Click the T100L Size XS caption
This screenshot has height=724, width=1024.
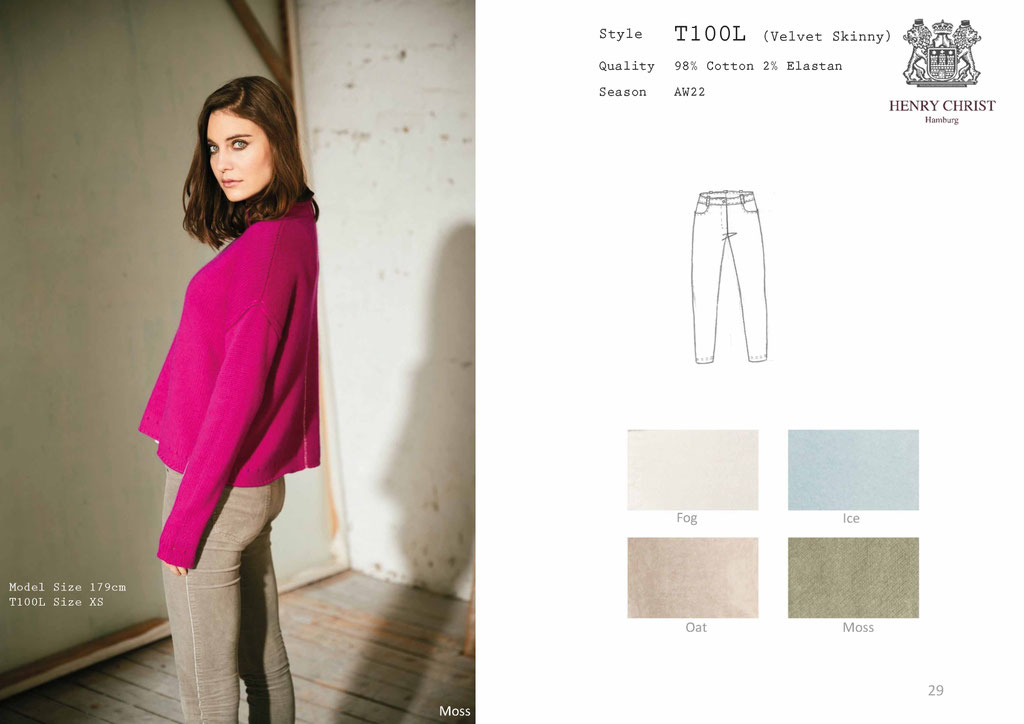[56, 602]
